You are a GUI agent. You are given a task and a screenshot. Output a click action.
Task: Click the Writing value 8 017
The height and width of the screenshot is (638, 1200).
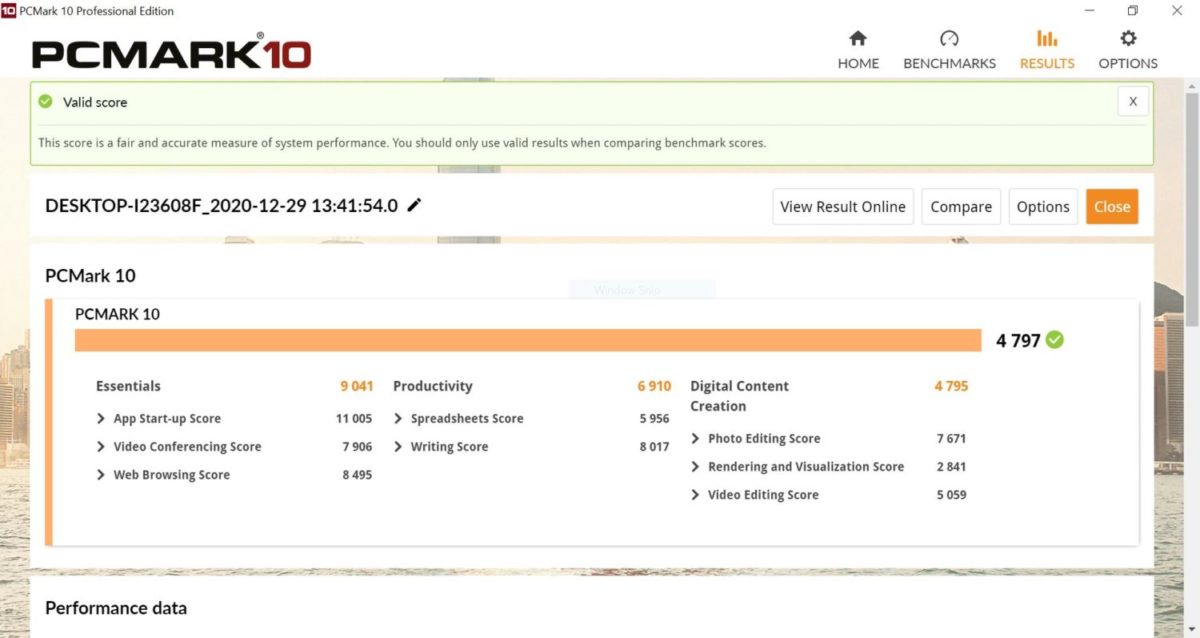point(654,447)
